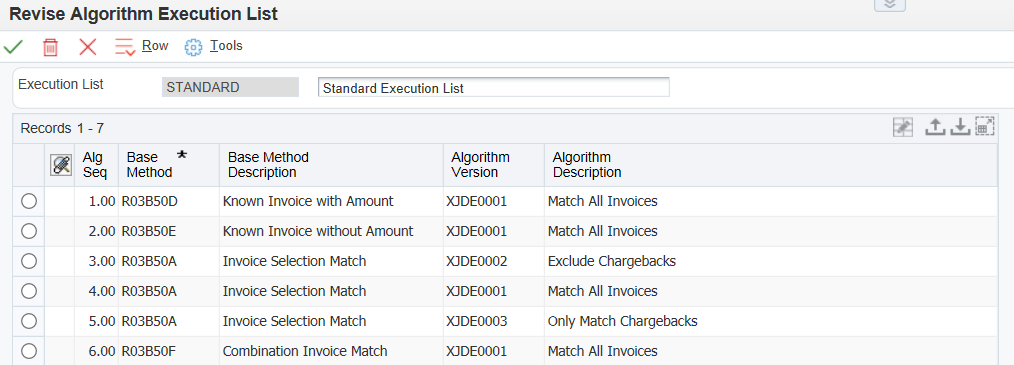Viewport: 1014px width, 365px height.
Task: Expand the collapsed header chevron at top
Action: (890, 5)
